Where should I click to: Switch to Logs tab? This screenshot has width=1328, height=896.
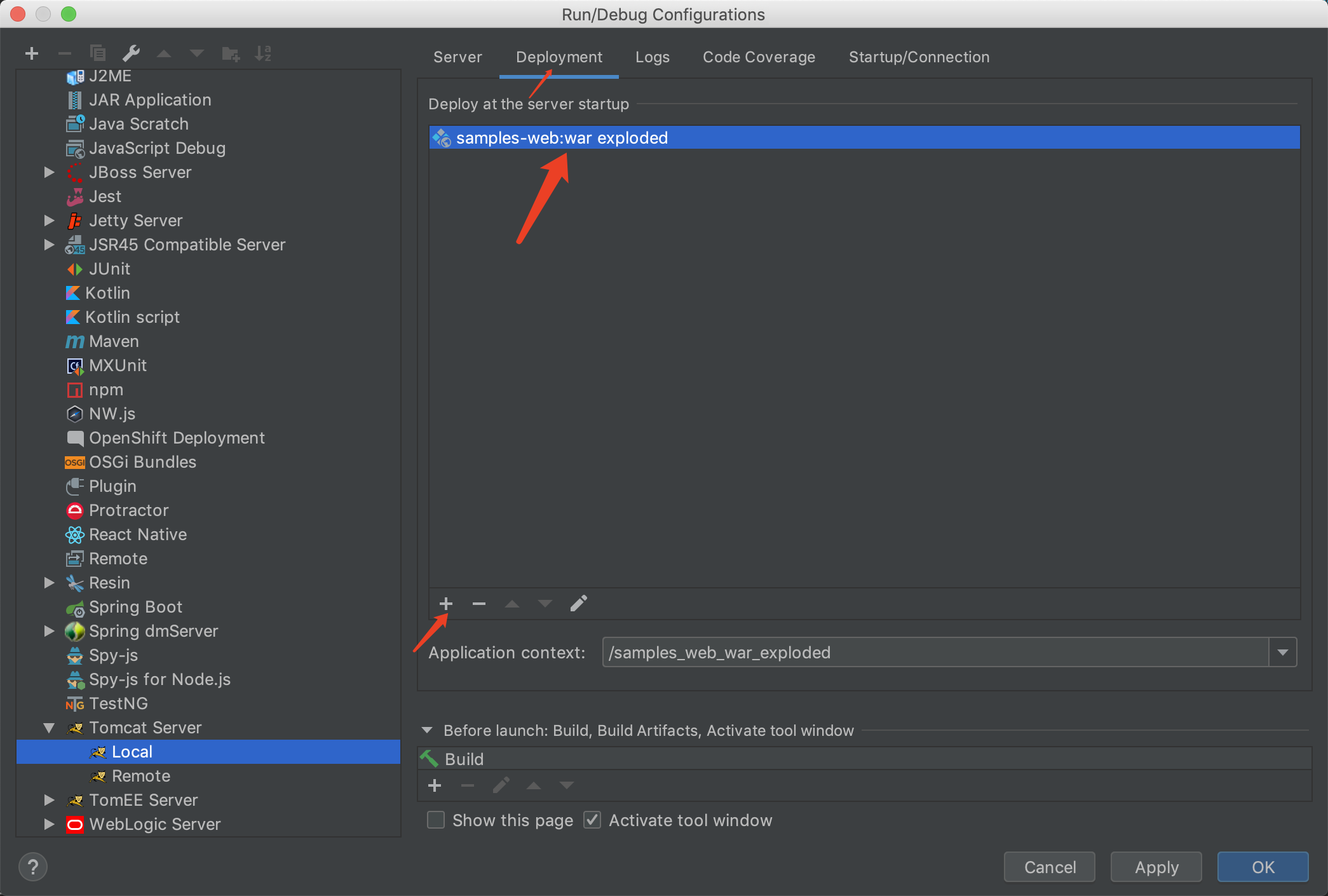click(653, 57)
